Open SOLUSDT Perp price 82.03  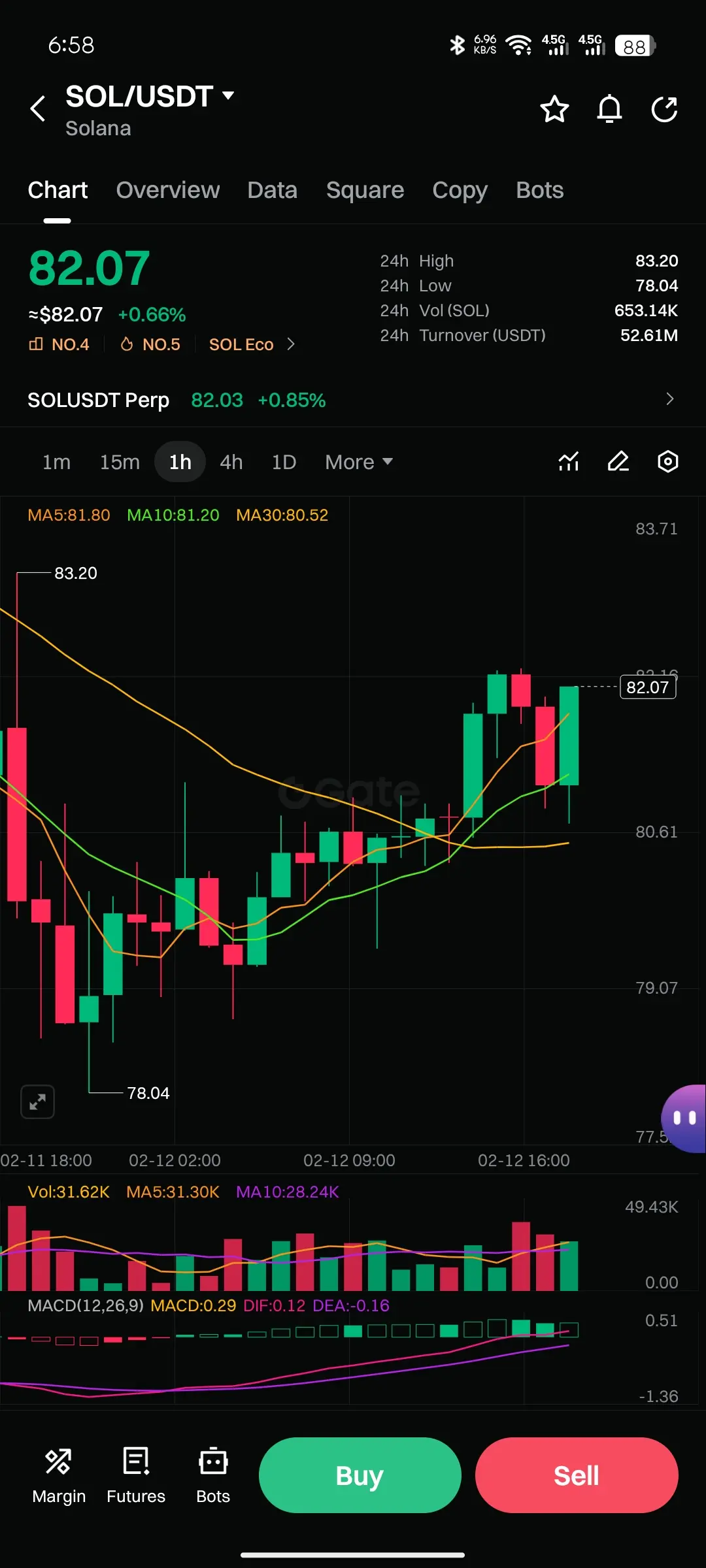tap(217, 400)
